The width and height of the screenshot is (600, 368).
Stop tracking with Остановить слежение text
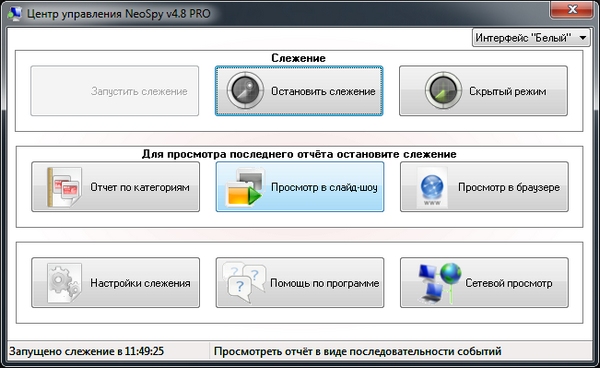323,91
